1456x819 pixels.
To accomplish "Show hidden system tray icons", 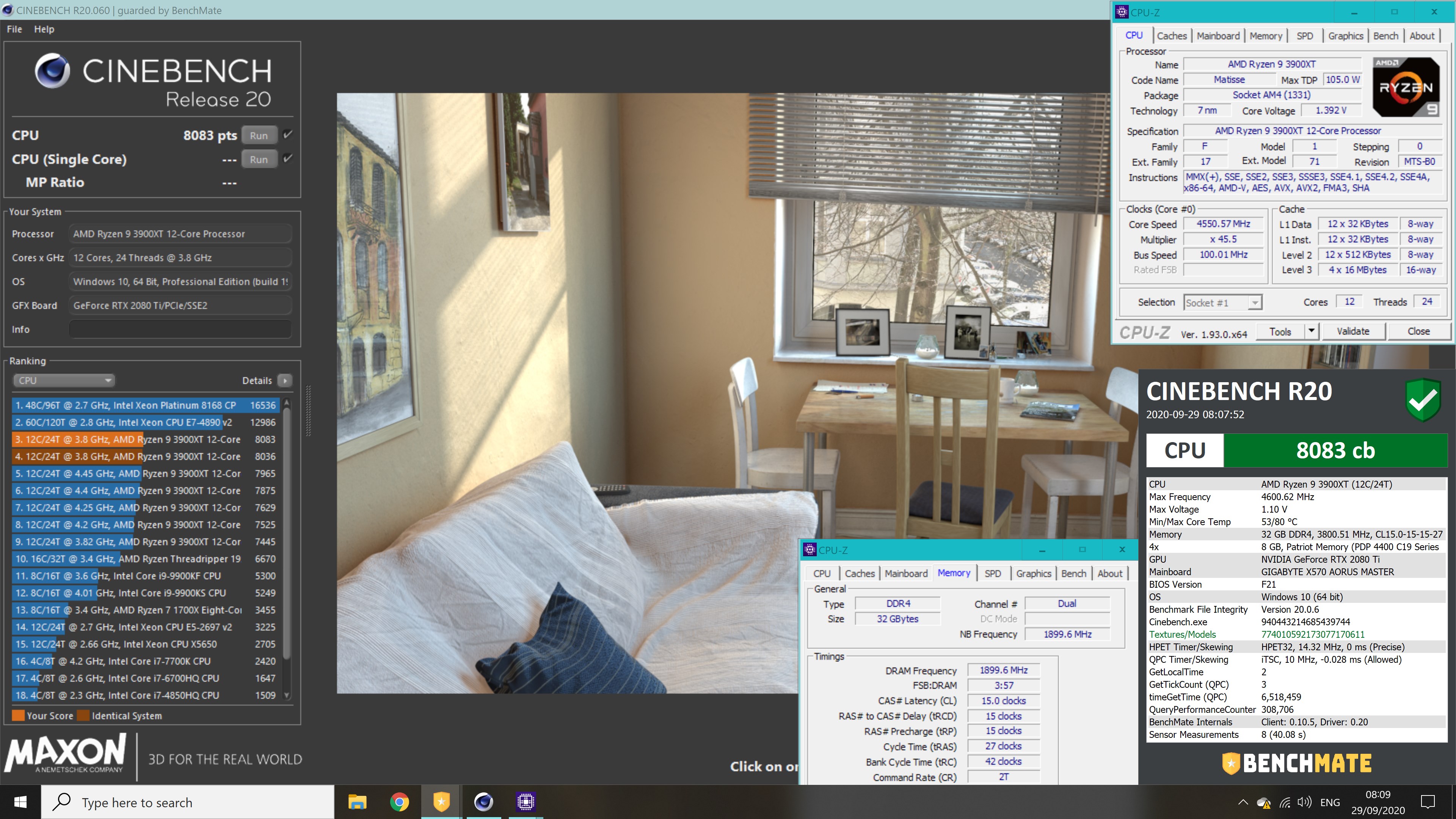I will (x=1243, y=802).
